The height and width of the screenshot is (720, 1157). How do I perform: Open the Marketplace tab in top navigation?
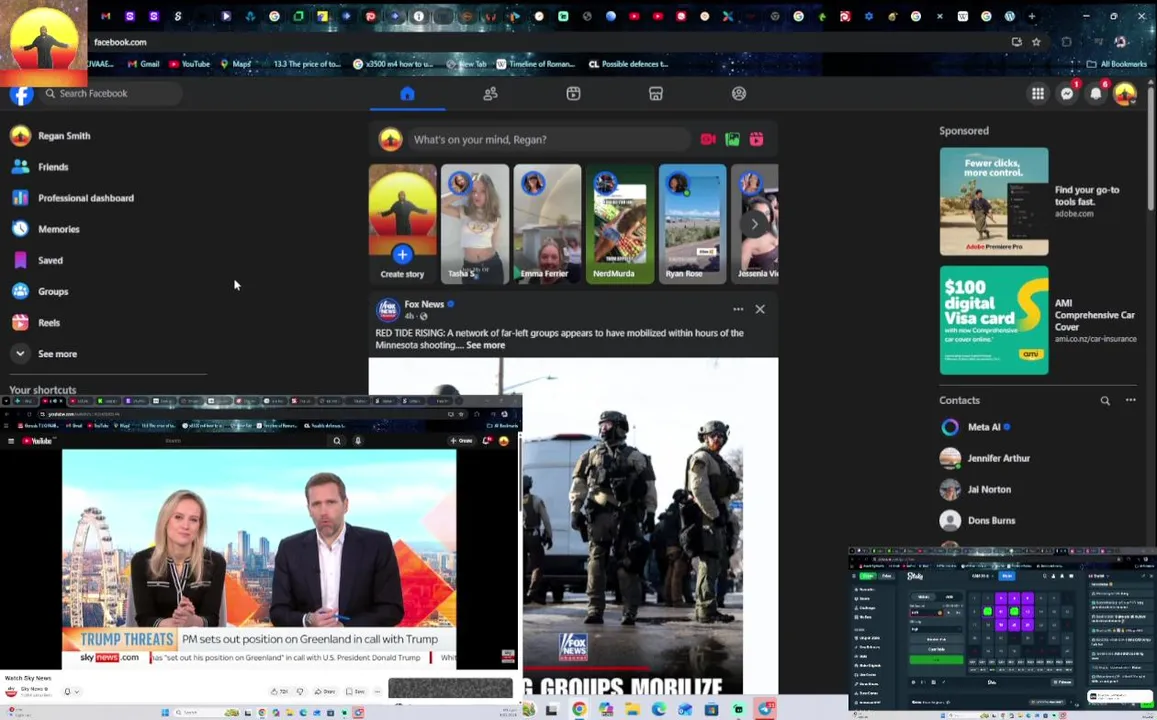(656, 94)
